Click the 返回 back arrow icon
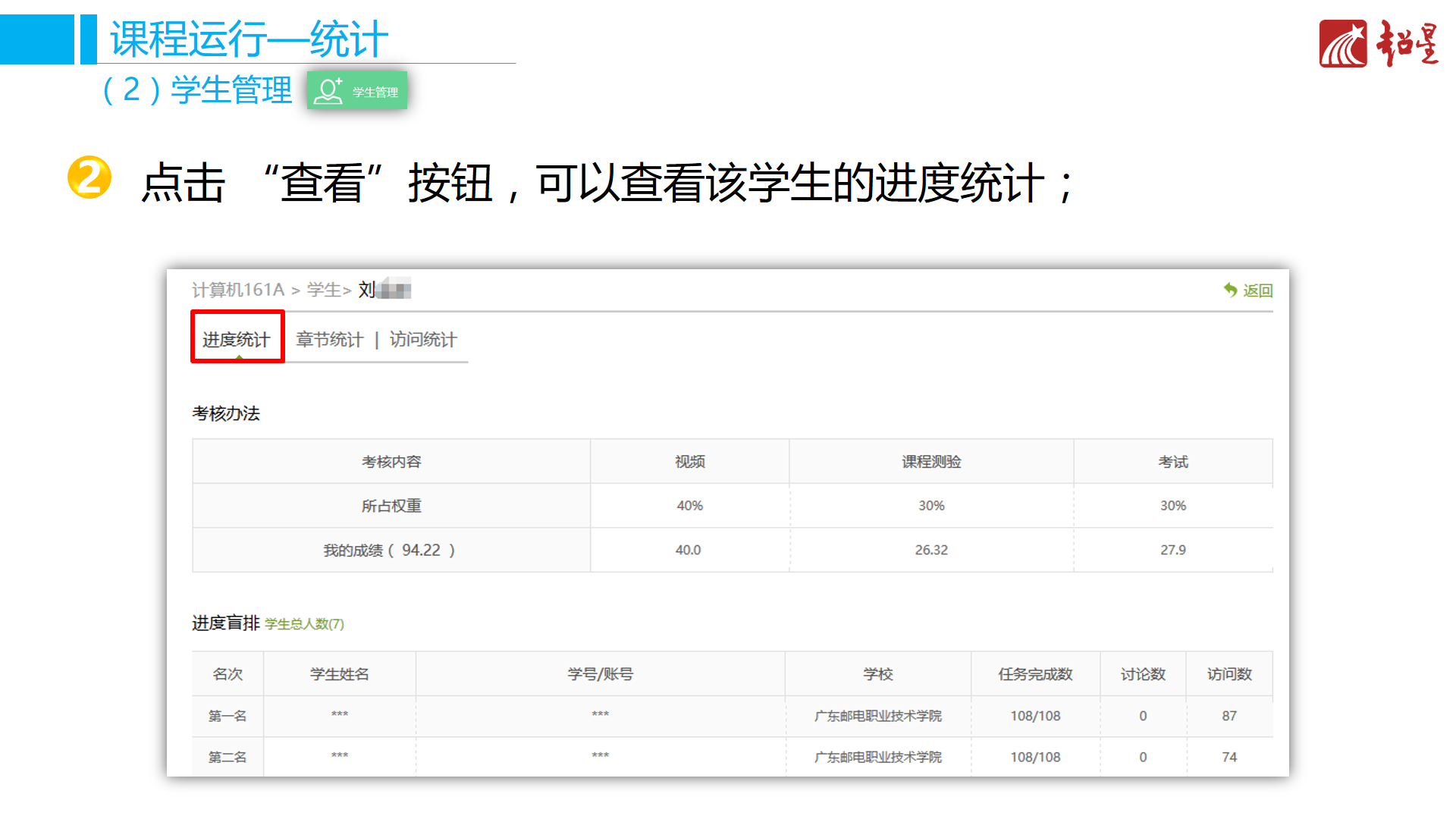 1230,290
